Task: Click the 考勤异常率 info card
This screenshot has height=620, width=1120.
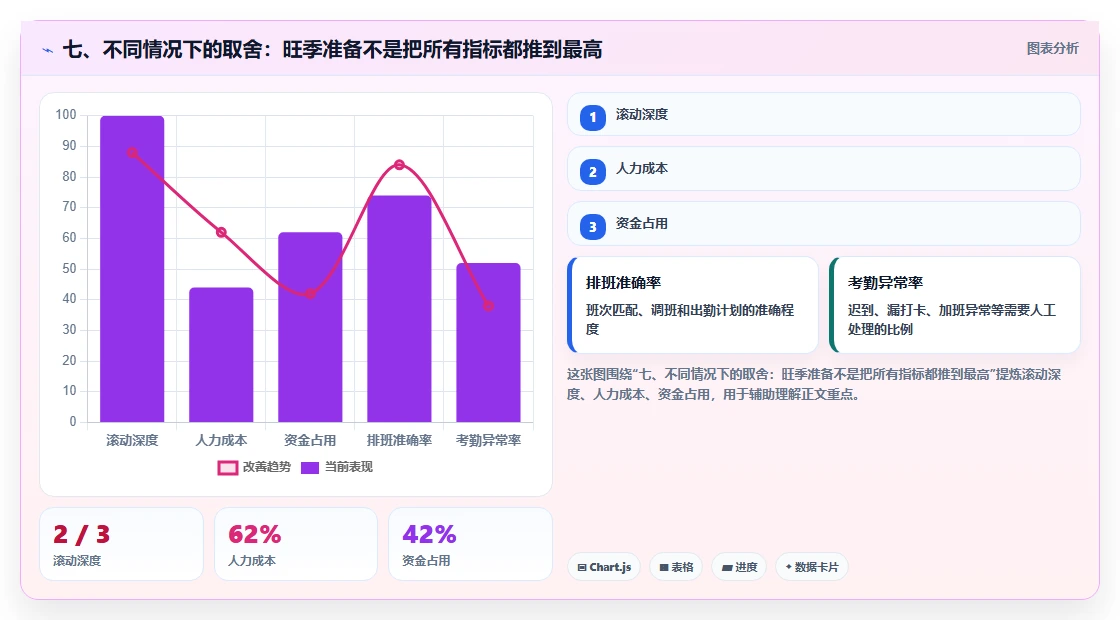Action: pos(955,305)
